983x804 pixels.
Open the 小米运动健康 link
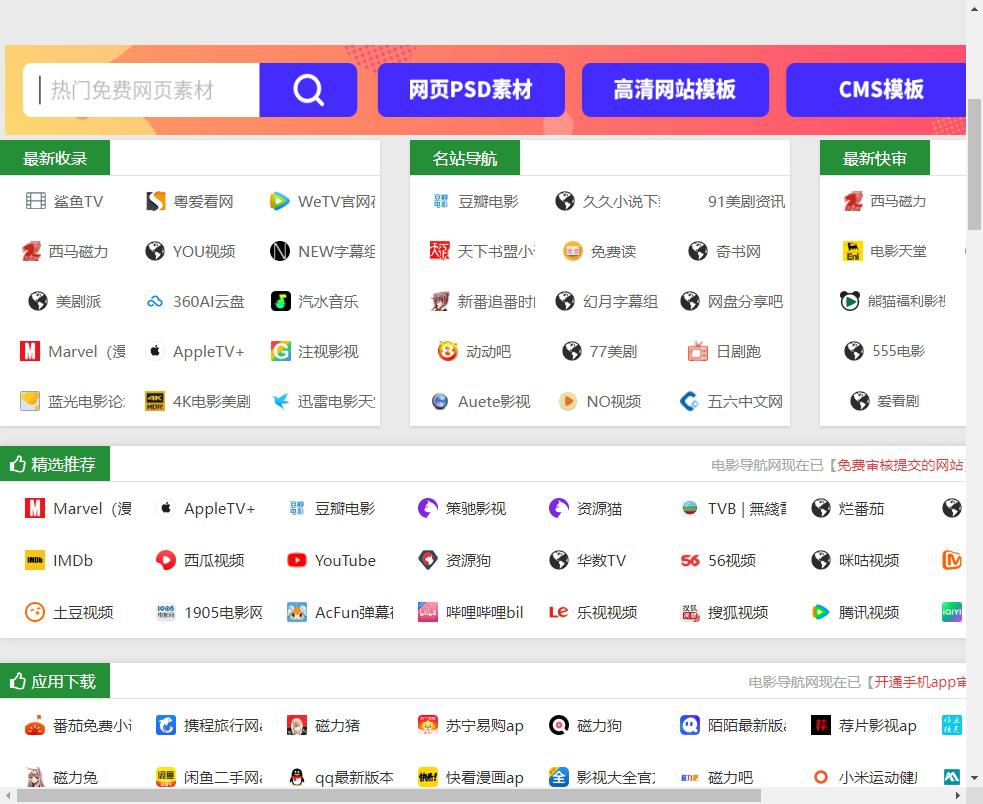click(x=878, y=778)
